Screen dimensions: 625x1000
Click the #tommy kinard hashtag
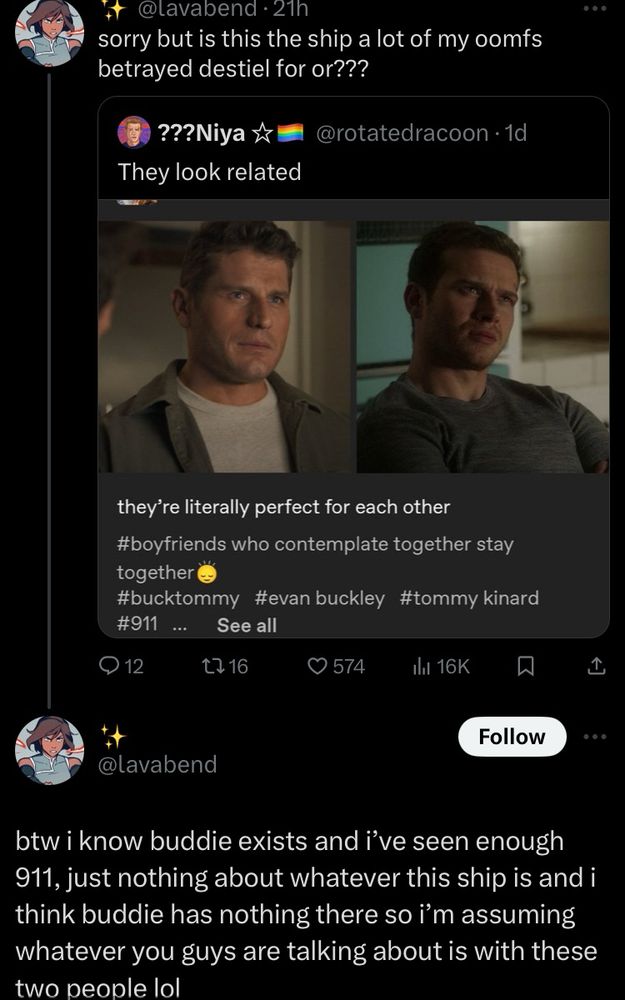coord(469,598)
